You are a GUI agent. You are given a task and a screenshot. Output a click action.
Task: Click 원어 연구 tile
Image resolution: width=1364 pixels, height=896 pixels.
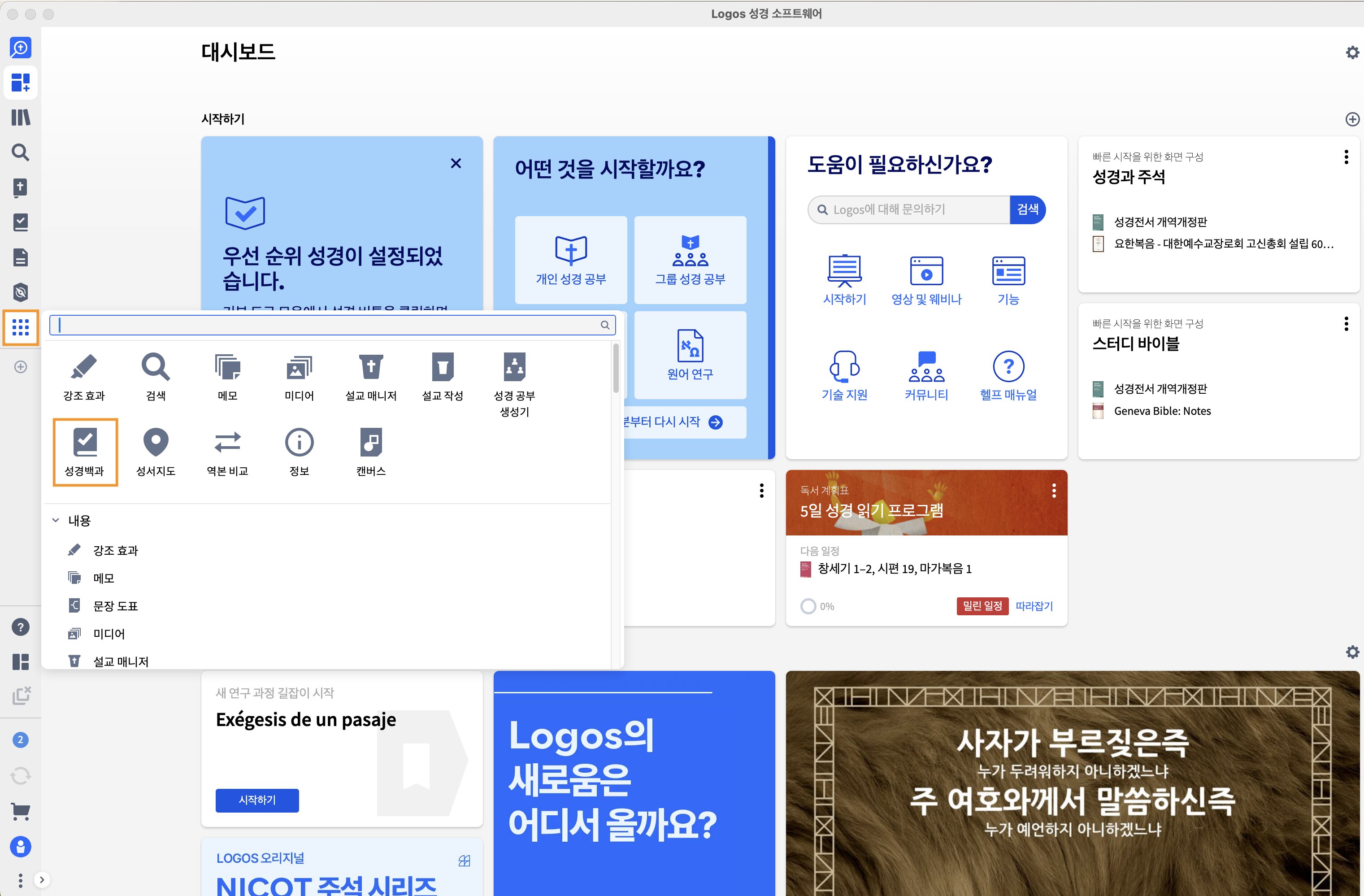(690, 355)
